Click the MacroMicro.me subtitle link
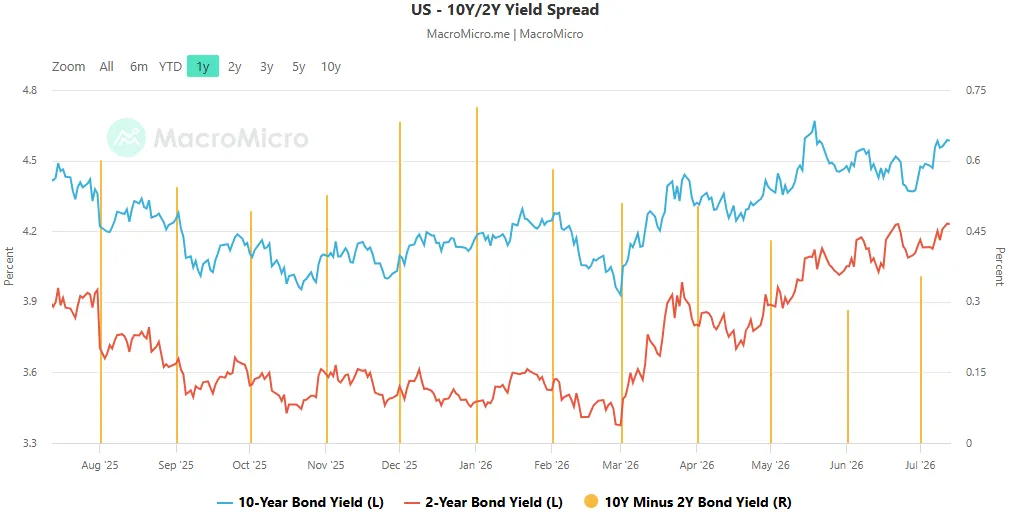 468,33
